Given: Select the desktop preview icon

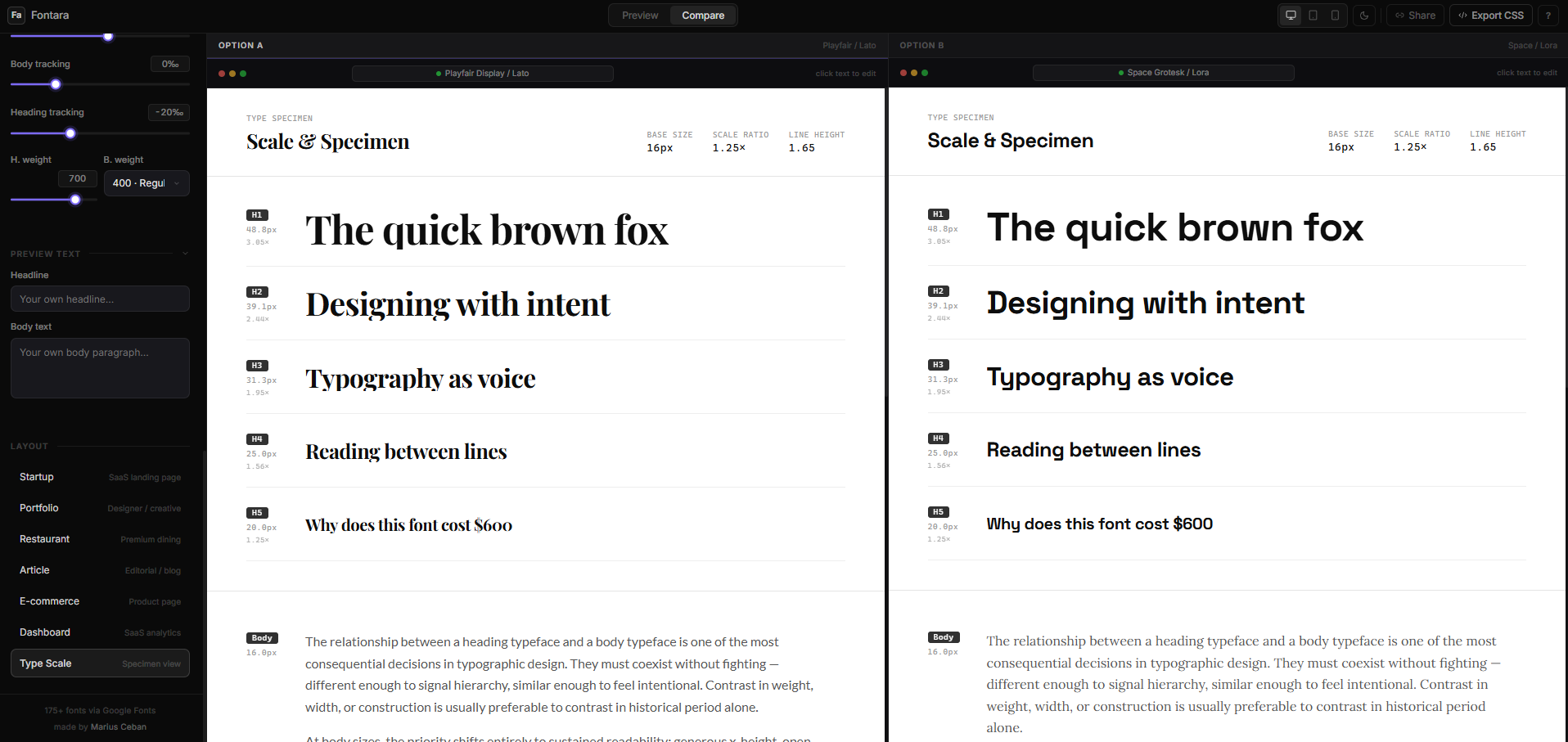Looking at the screenshot, I should coord(1290,15).
